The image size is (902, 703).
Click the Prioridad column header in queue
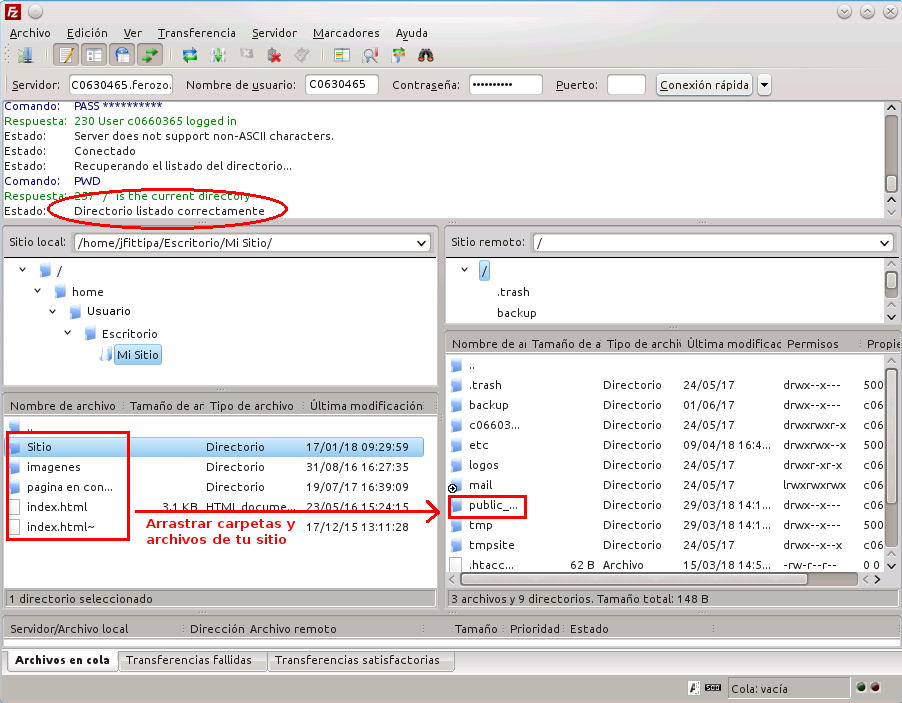[534, 629]
